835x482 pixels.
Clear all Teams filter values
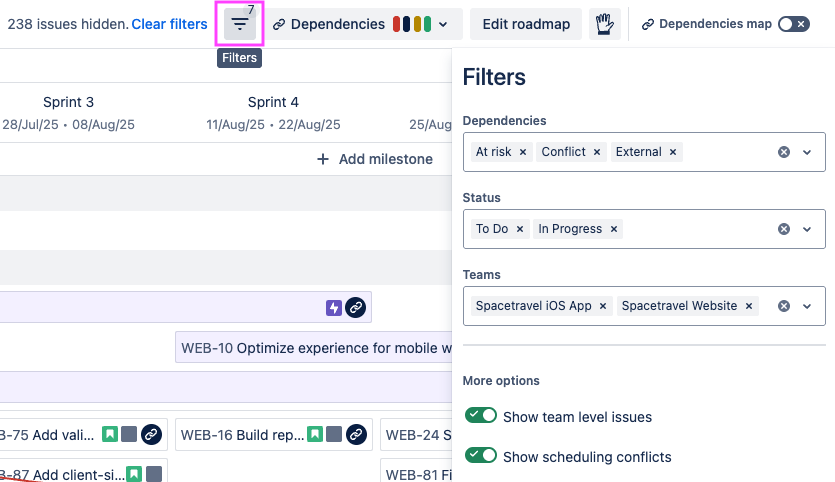(784, 306)
